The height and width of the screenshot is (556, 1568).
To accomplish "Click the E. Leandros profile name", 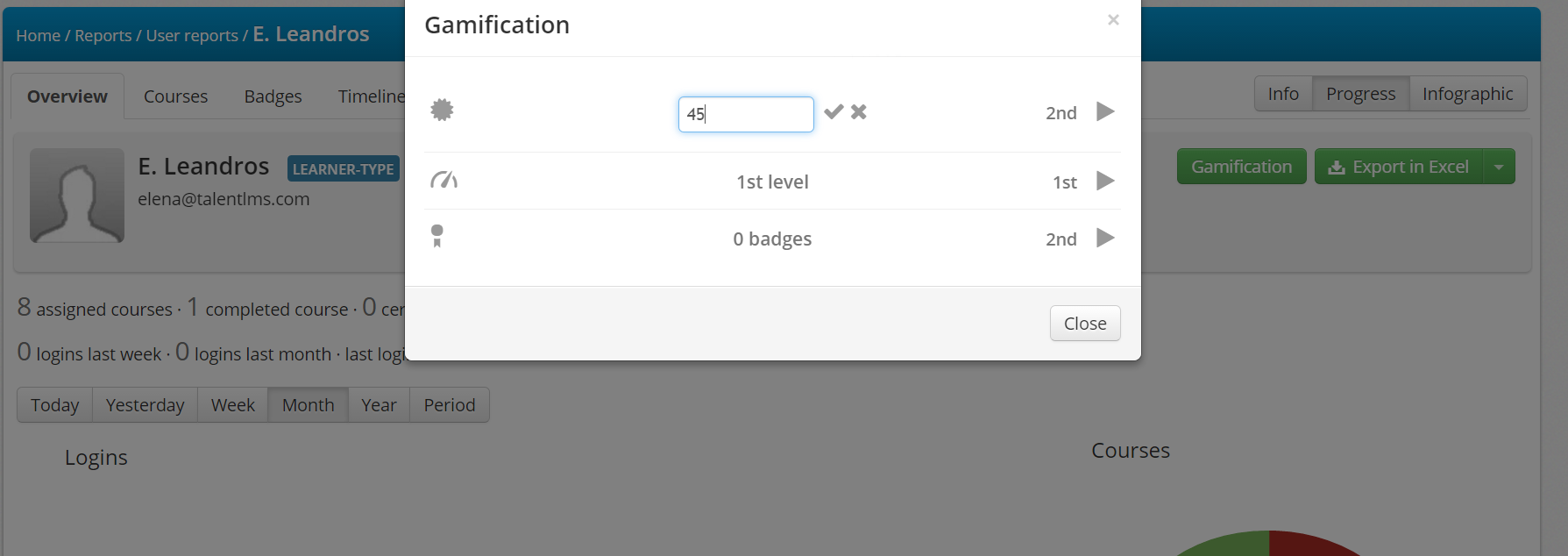I will pos(203,166).
